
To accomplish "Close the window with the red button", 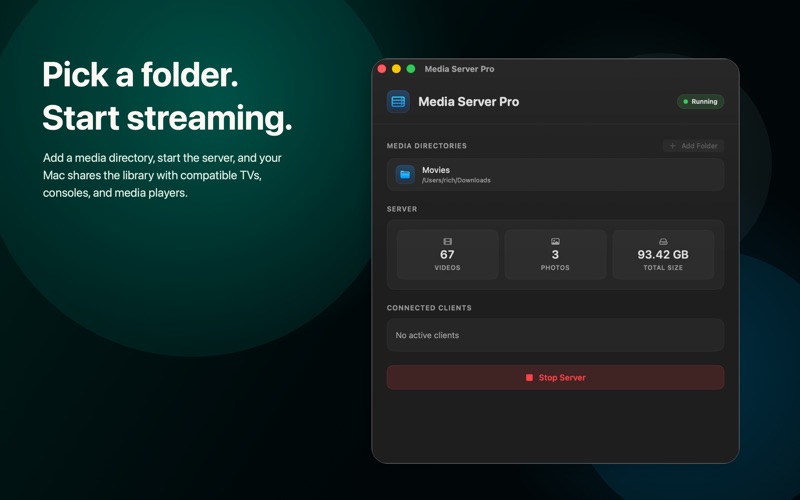I will [x=382, y=69].
